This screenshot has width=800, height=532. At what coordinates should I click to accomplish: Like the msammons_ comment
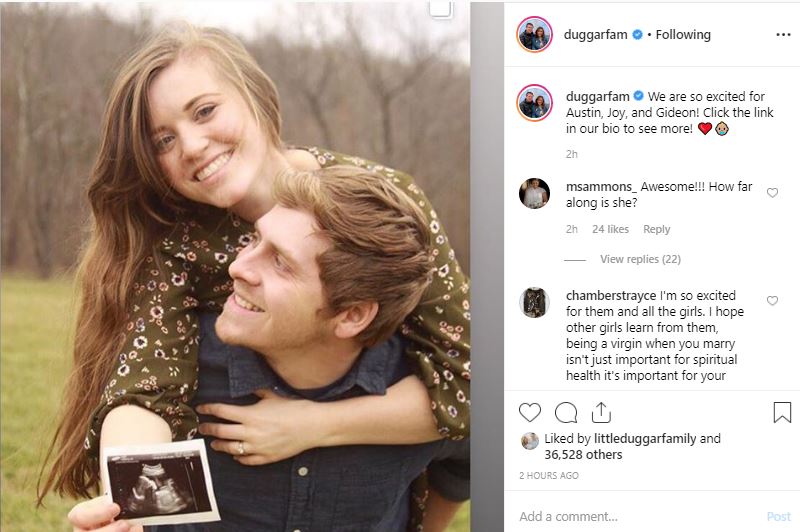pyautogui.click(x=772, y=193)
